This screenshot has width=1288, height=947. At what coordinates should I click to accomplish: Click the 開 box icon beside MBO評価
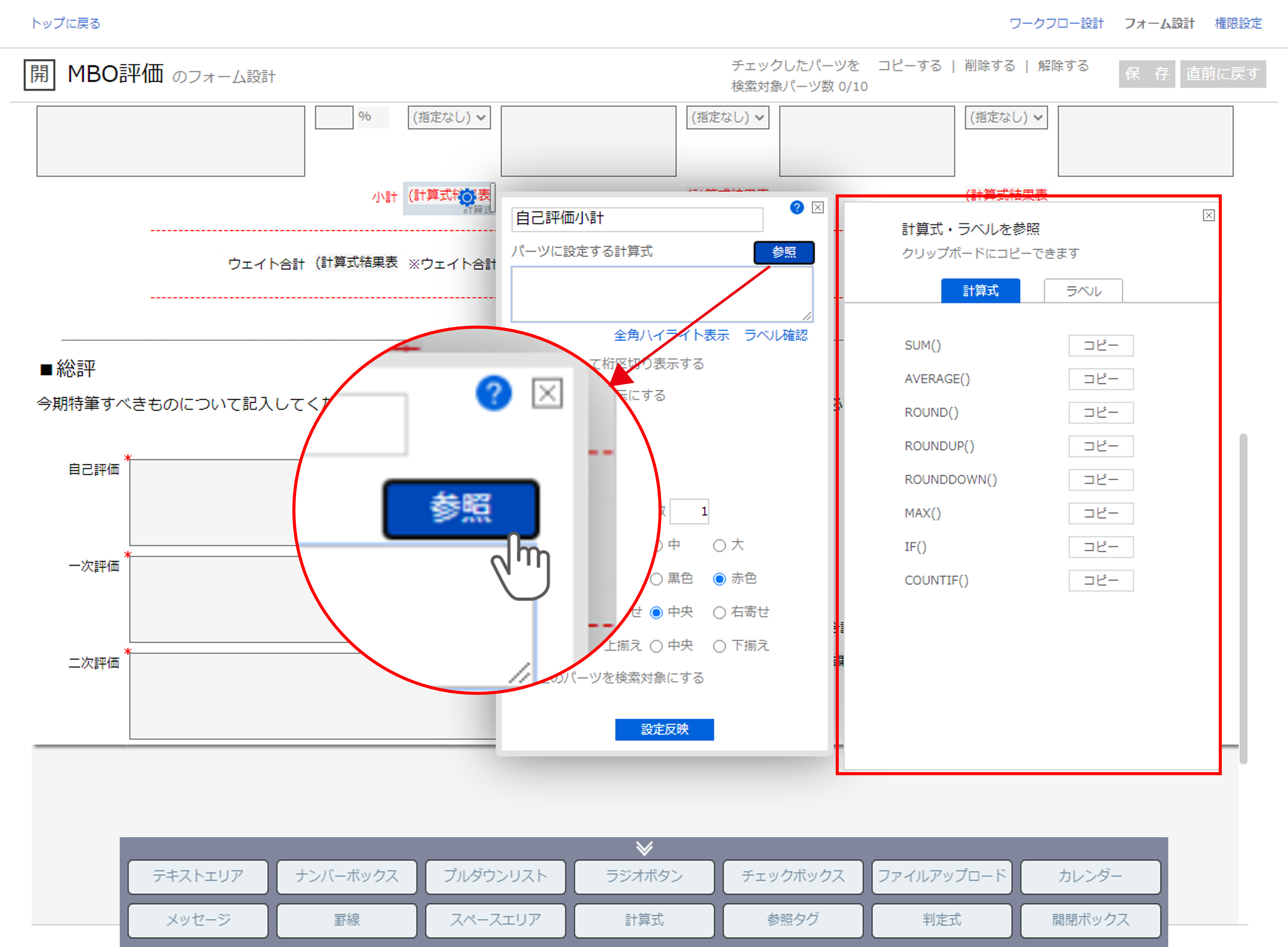point(39,75)
